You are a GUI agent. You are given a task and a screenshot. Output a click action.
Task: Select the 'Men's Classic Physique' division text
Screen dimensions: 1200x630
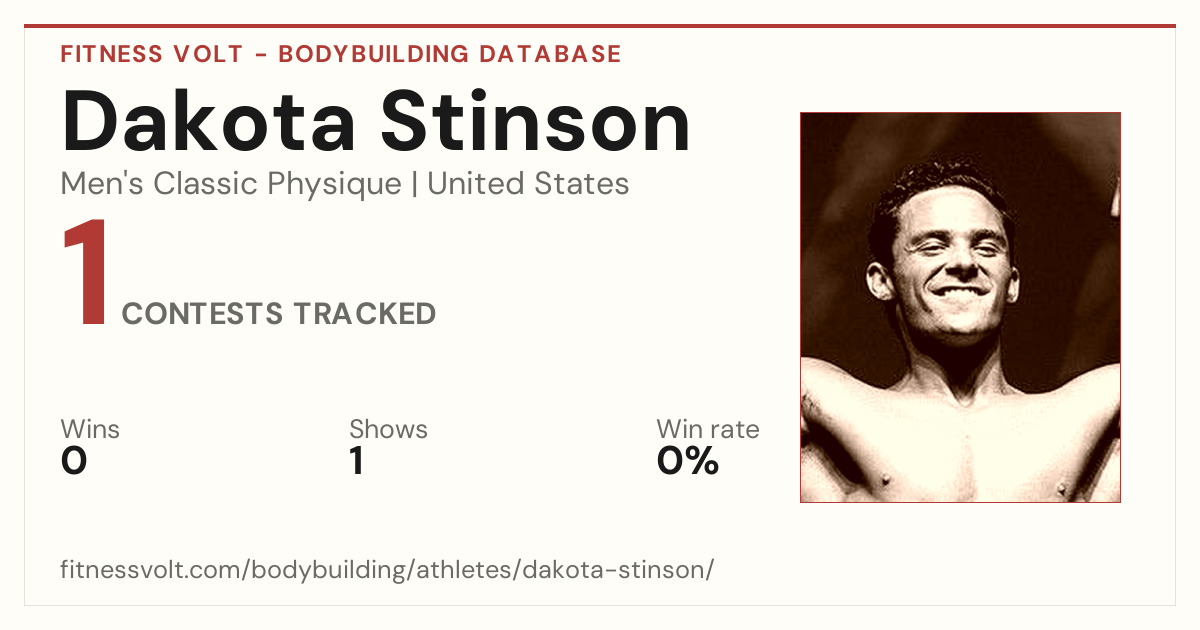point(232,184)
